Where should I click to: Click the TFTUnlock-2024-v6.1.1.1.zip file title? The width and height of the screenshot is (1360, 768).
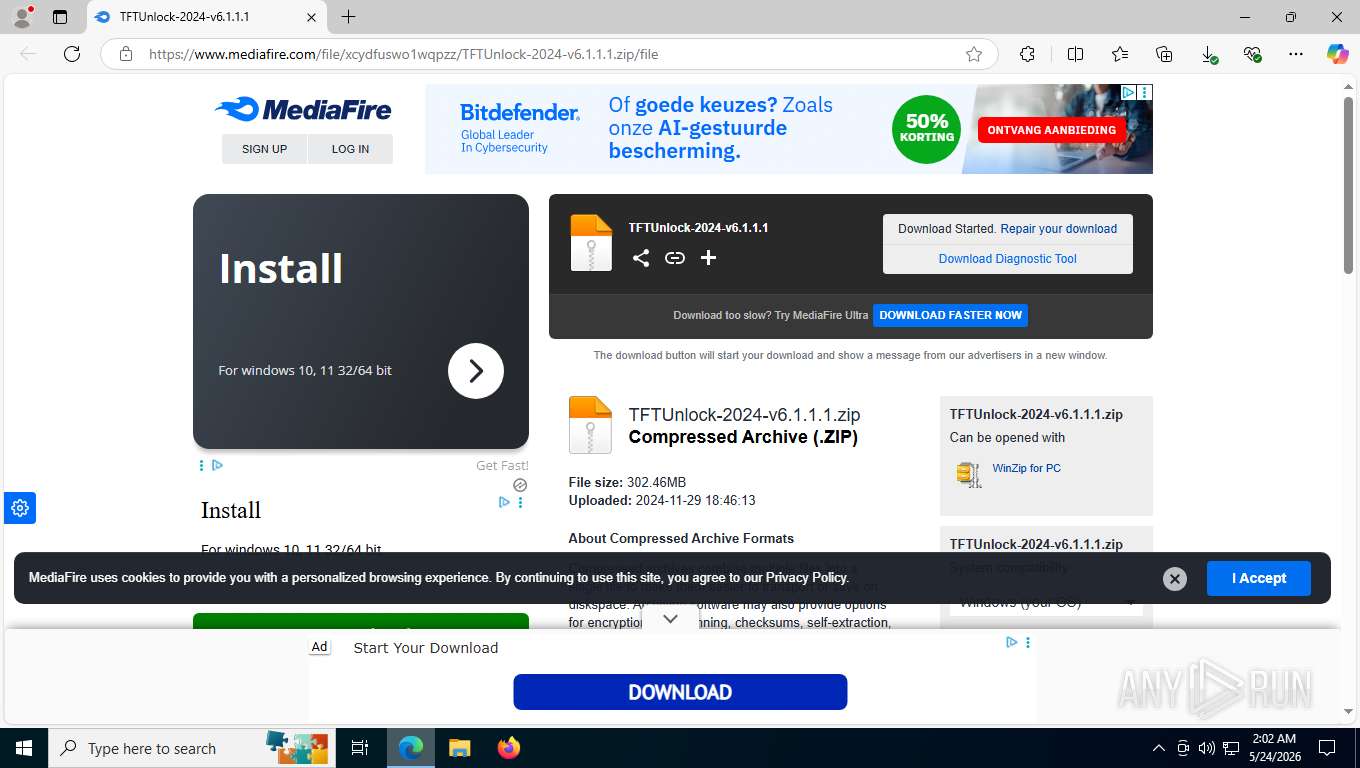pyautogui.click(x=744, y=415)
